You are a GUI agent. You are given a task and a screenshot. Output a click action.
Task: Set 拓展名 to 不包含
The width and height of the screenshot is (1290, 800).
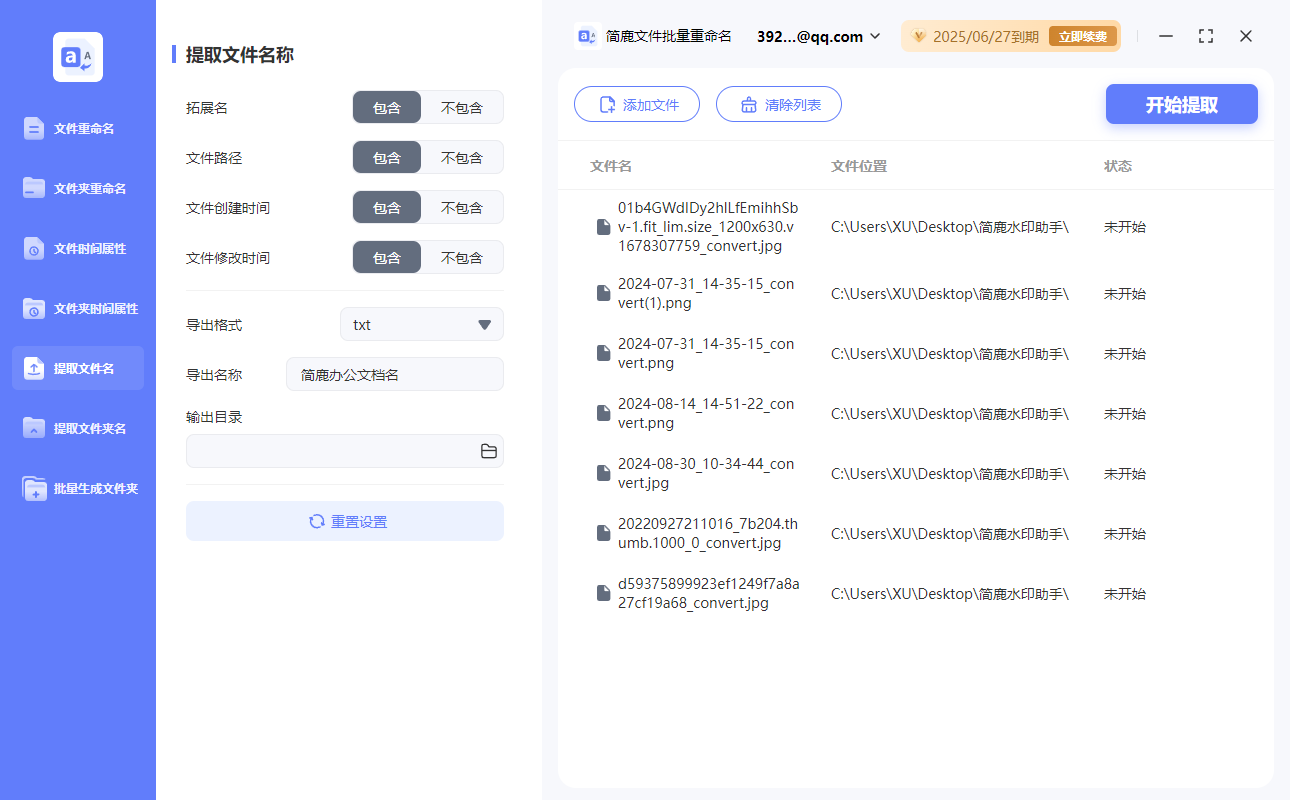tap(463, 107)
